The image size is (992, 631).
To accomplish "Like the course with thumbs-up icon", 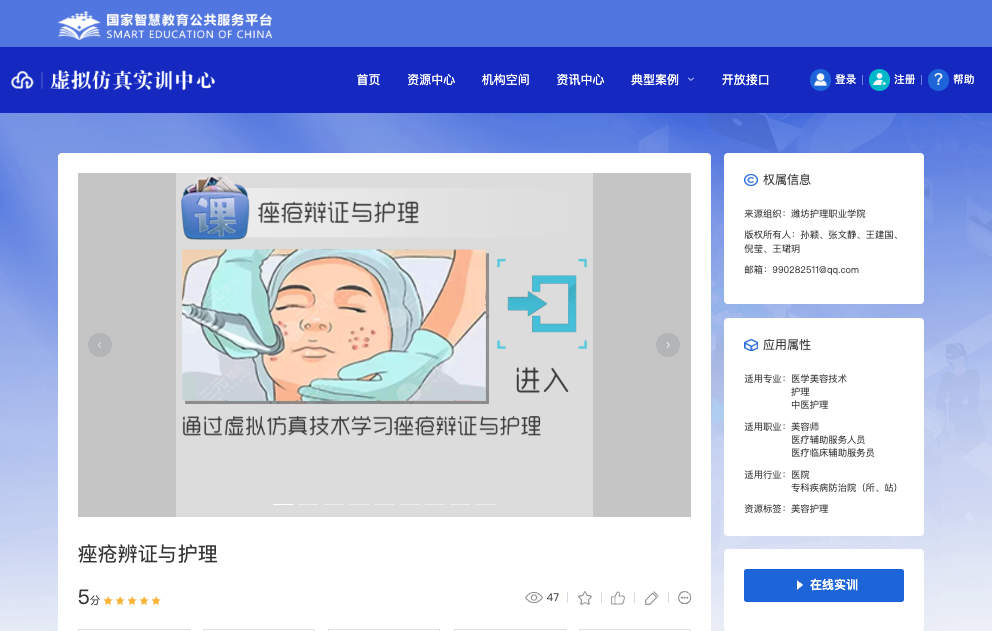I will tap(618, 598).
